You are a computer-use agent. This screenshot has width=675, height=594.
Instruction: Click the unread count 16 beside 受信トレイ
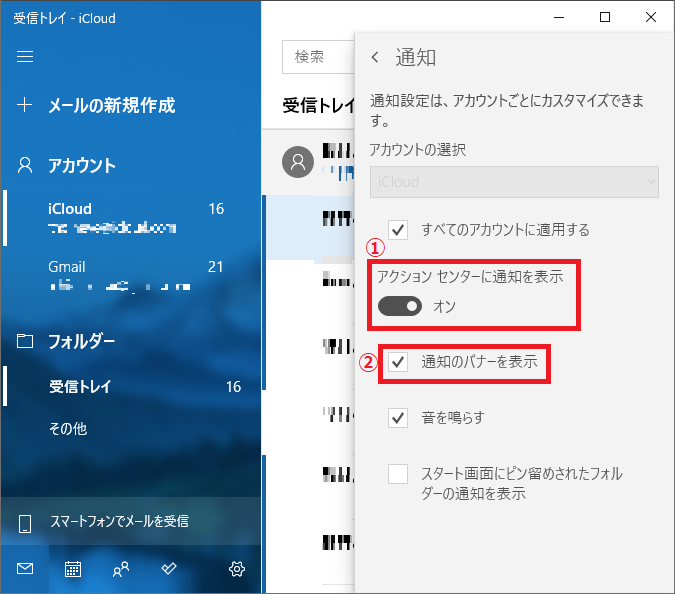click(x=234, y=387)
